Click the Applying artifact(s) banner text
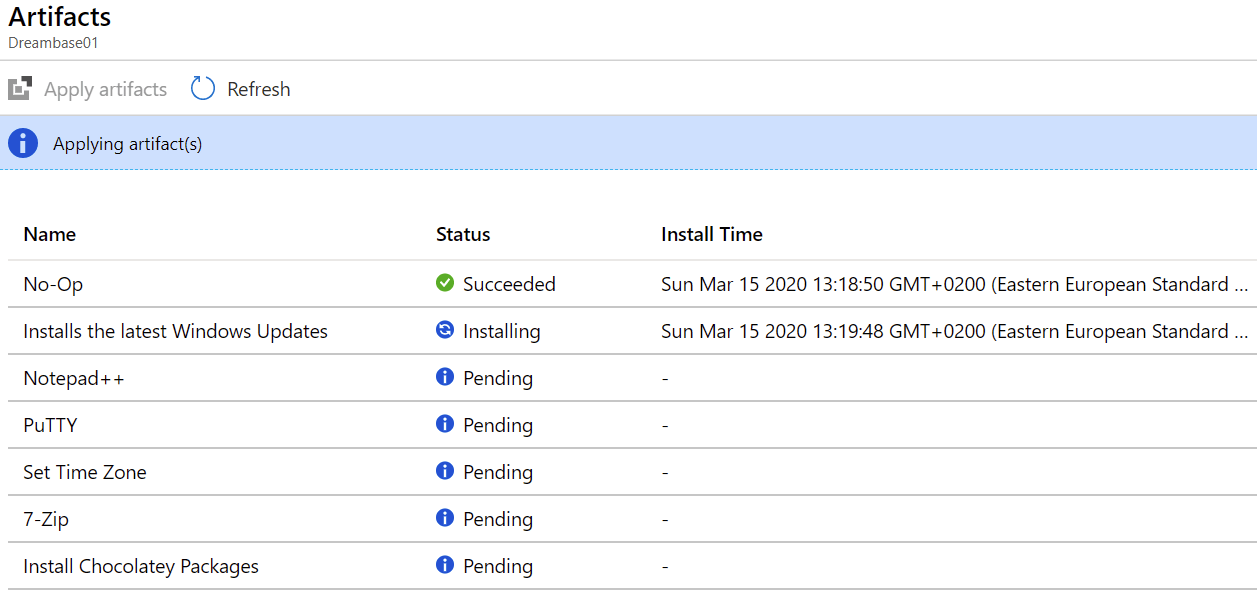Screen dimensions: 1257x602 coord(127,144)
